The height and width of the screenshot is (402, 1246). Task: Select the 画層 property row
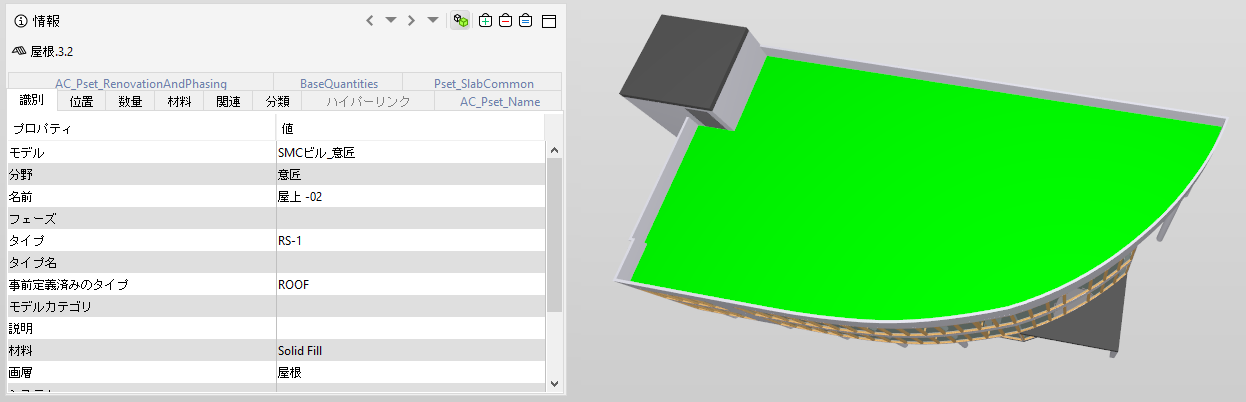pyautogui.click(x=277, y=373)
